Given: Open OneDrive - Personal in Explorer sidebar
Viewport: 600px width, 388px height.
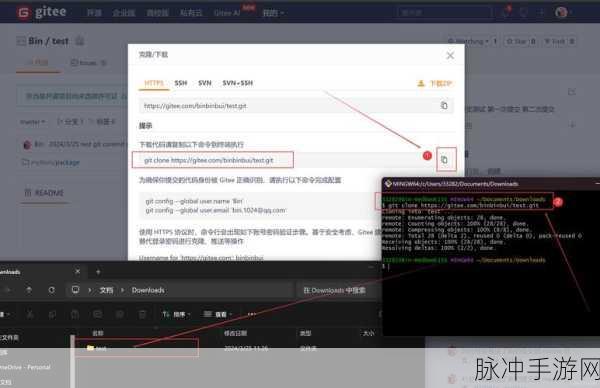Looking at the screenshot, I should 25,367.
